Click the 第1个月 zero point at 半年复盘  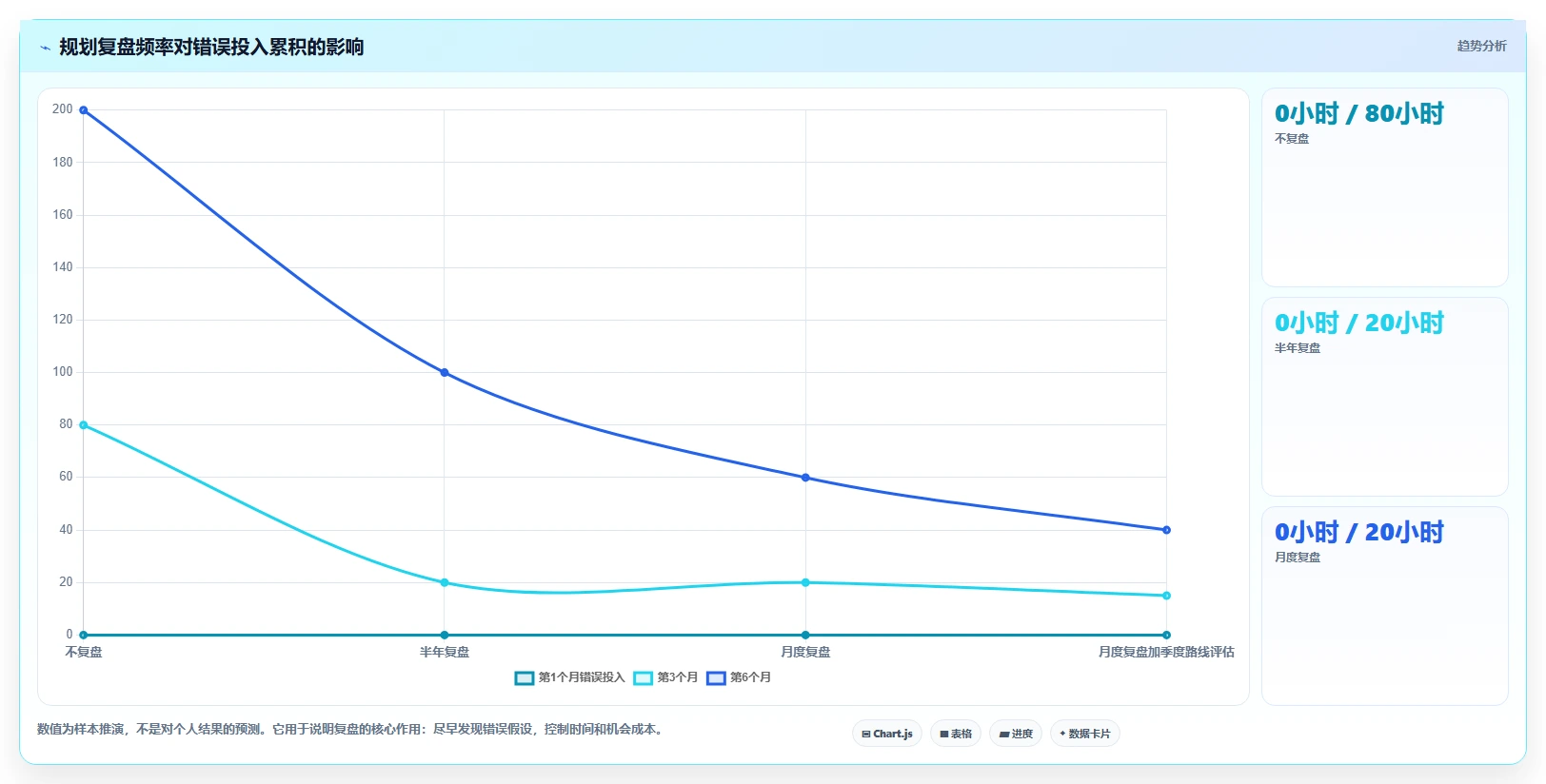tap(445, 635)
